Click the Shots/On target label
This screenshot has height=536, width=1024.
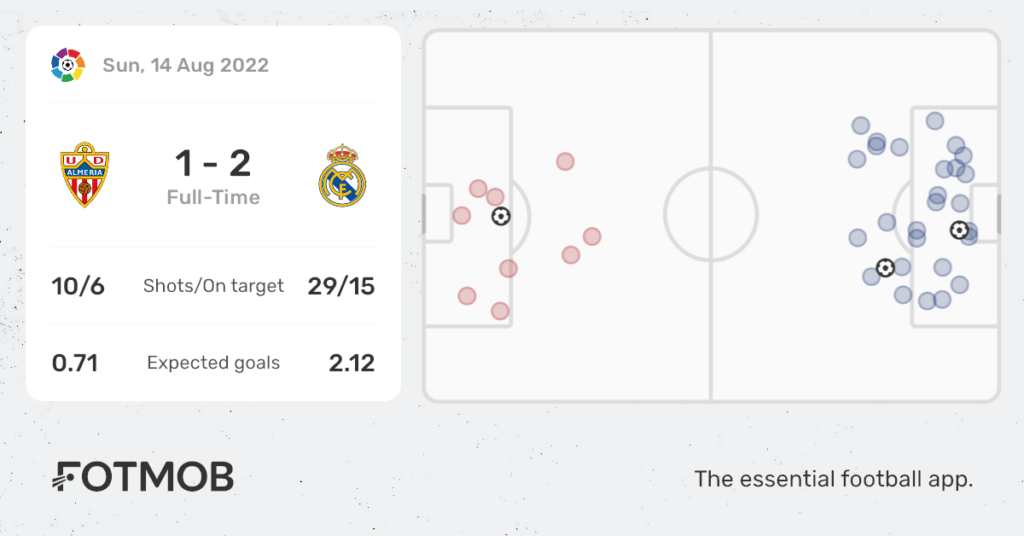214,286
